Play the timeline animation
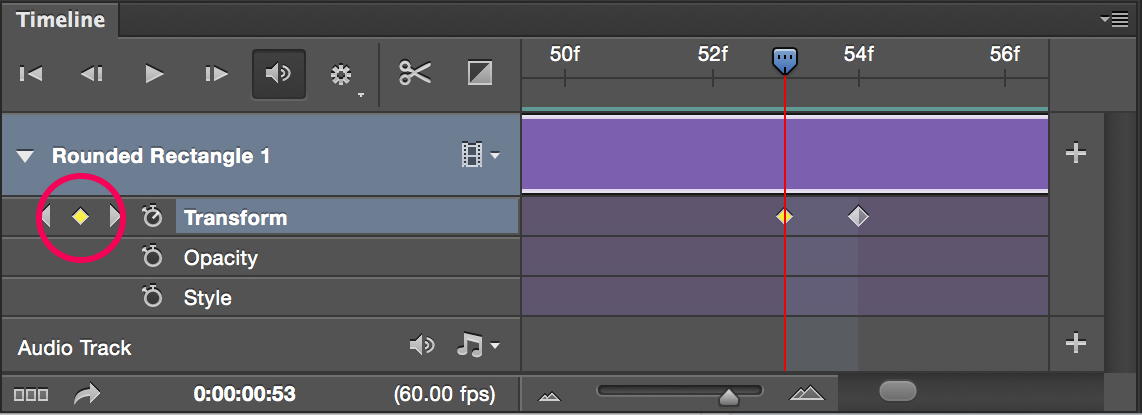 pos(154,74)
